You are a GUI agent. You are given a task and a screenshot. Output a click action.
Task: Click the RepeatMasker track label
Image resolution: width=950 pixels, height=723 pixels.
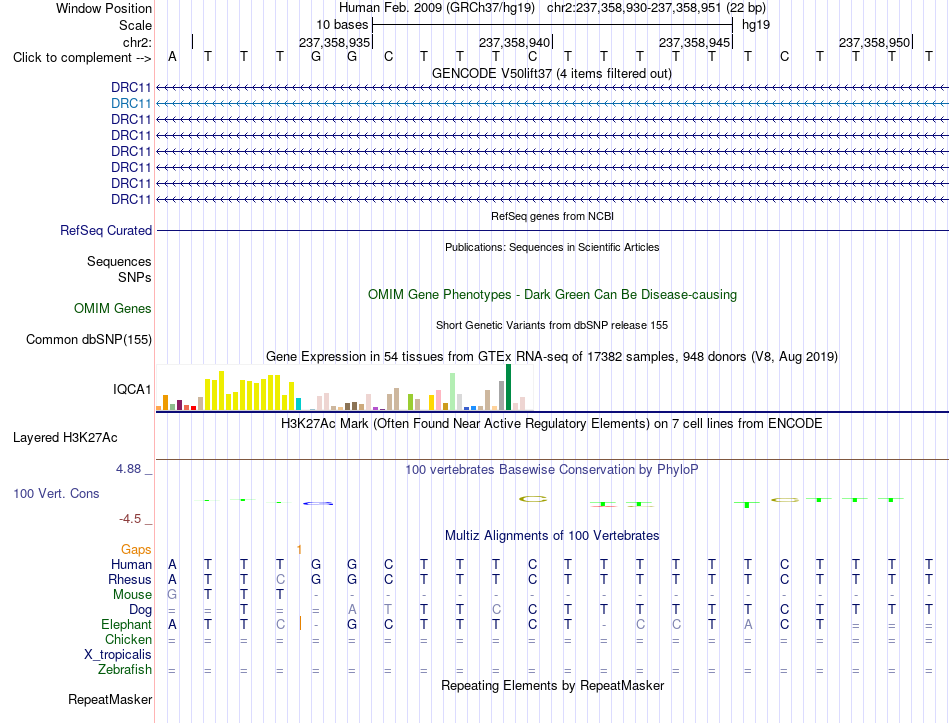(110, 699)
